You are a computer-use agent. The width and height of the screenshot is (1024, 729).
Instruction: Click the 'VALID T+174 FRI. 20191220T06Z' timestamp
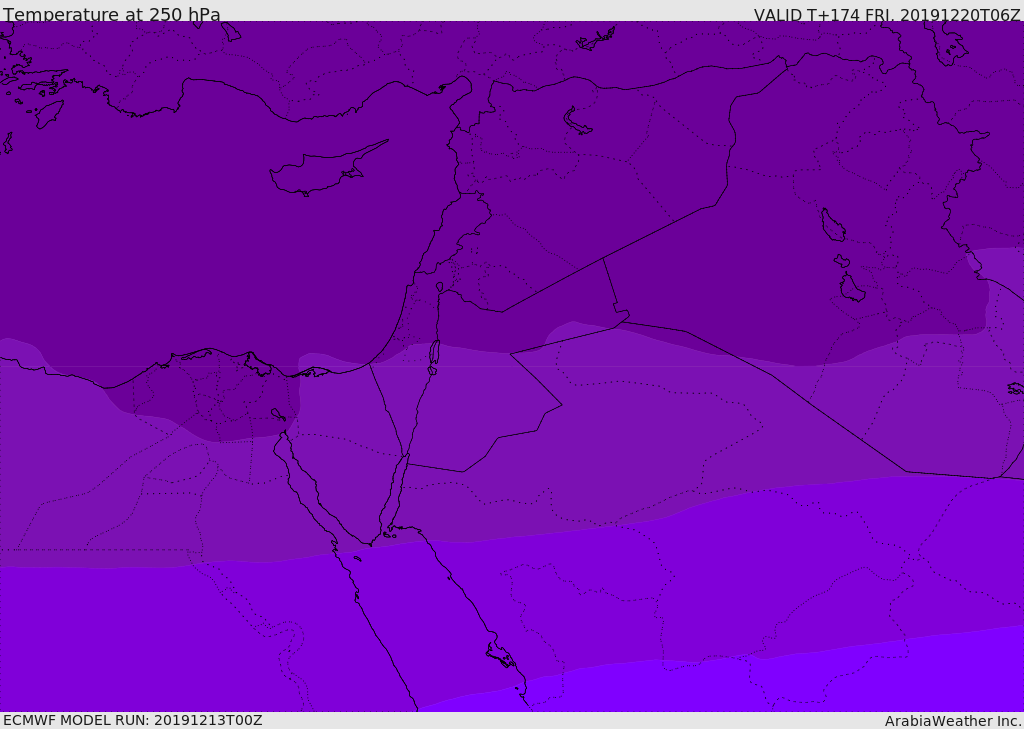pyautogui.click(x=887, y=15)
